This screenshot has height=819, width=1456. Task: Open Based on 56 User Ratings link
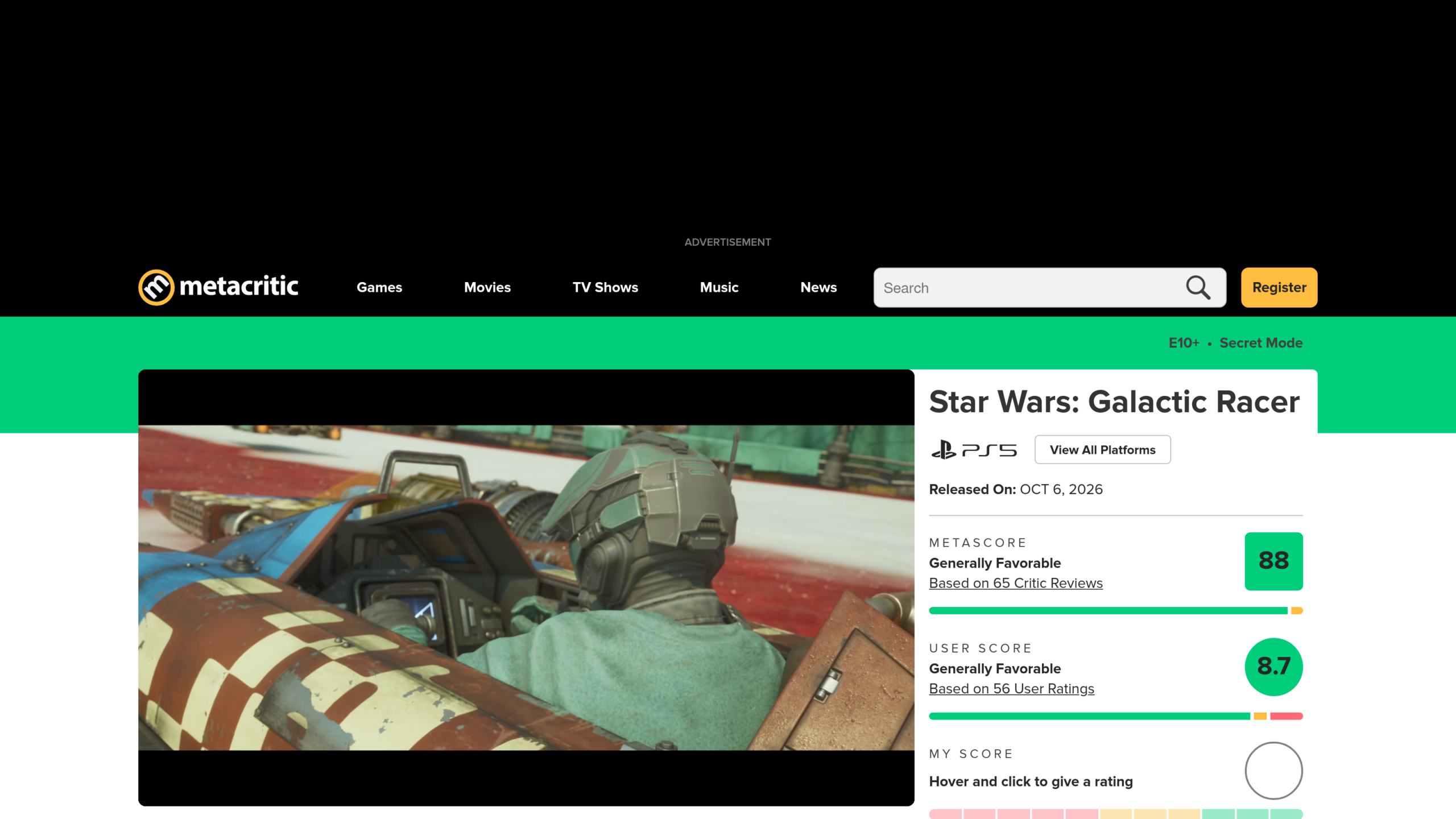[1011, 689]
